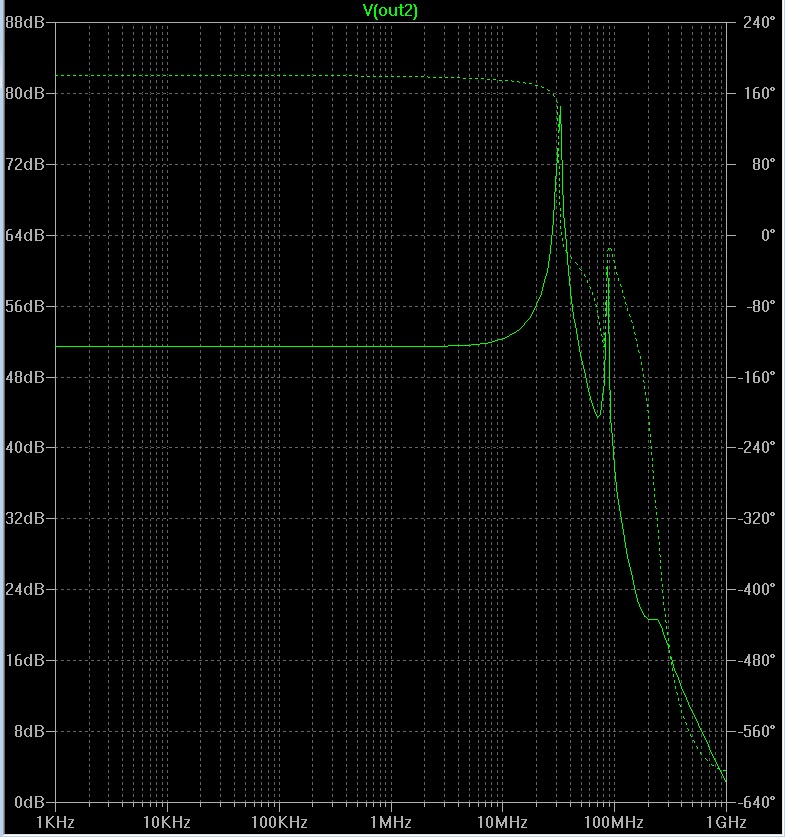Click the 8dB left axis label
The height and width of the screenshot is (837, 785).
click(x=29, y=731)
